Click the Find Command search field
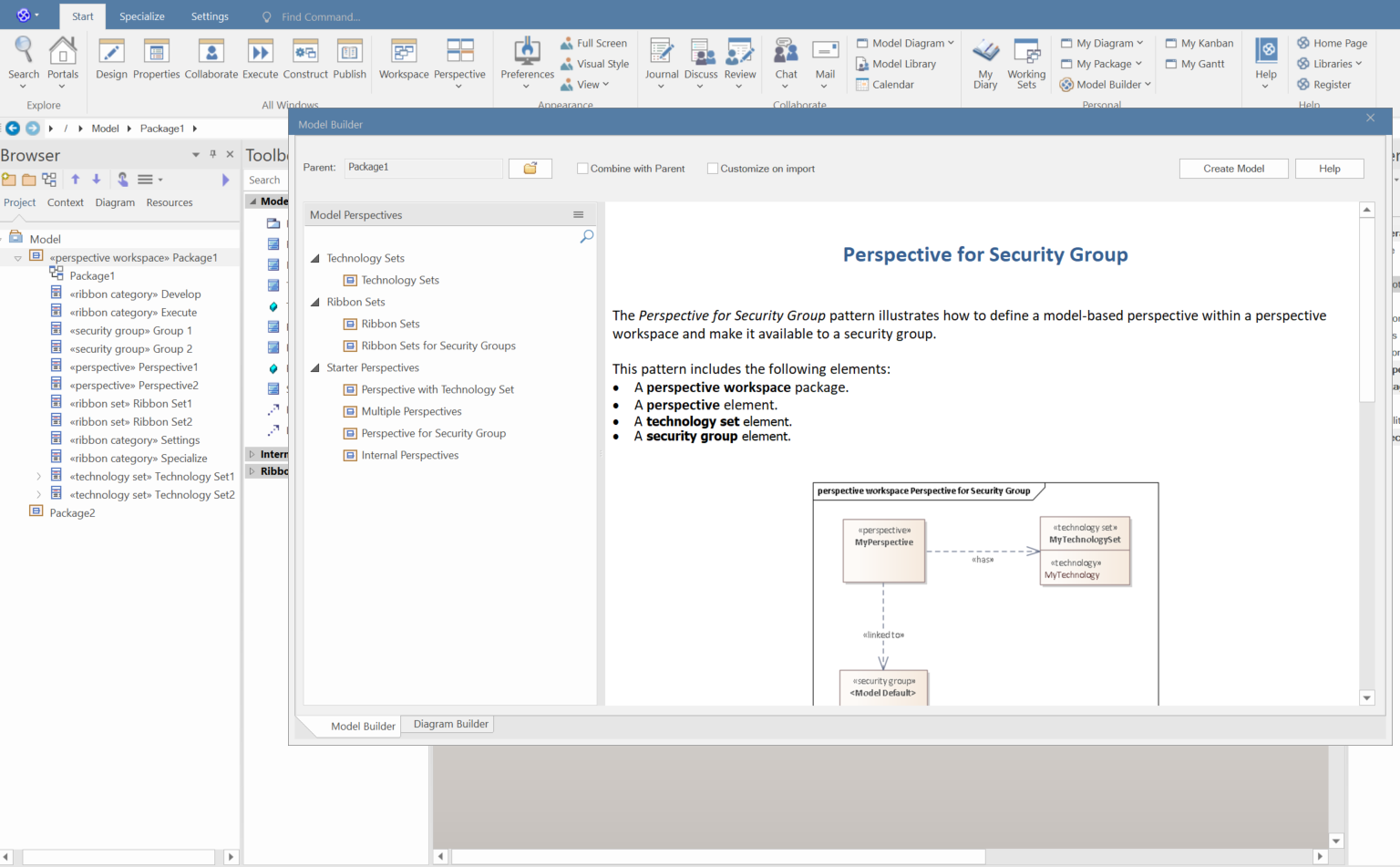 pos(321,16)
